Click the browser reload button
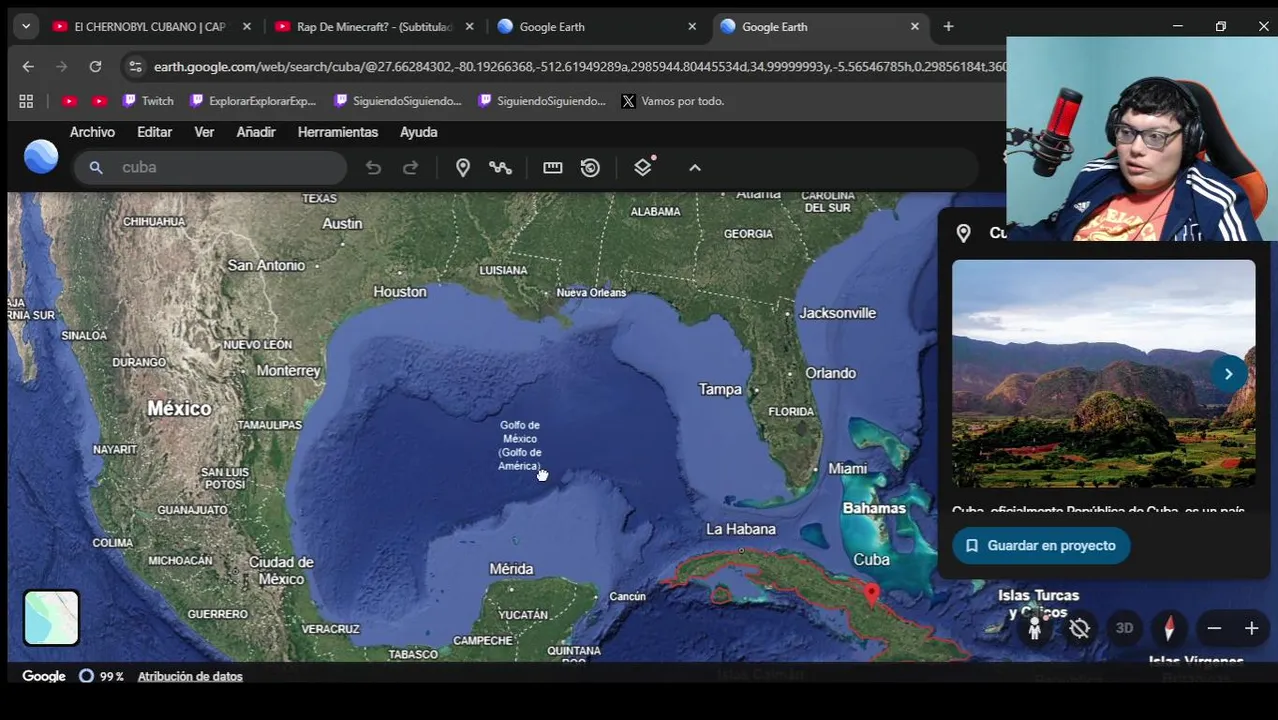This screenshot has width=1278, height=720. pyautogui.click(x=95, y=67)
